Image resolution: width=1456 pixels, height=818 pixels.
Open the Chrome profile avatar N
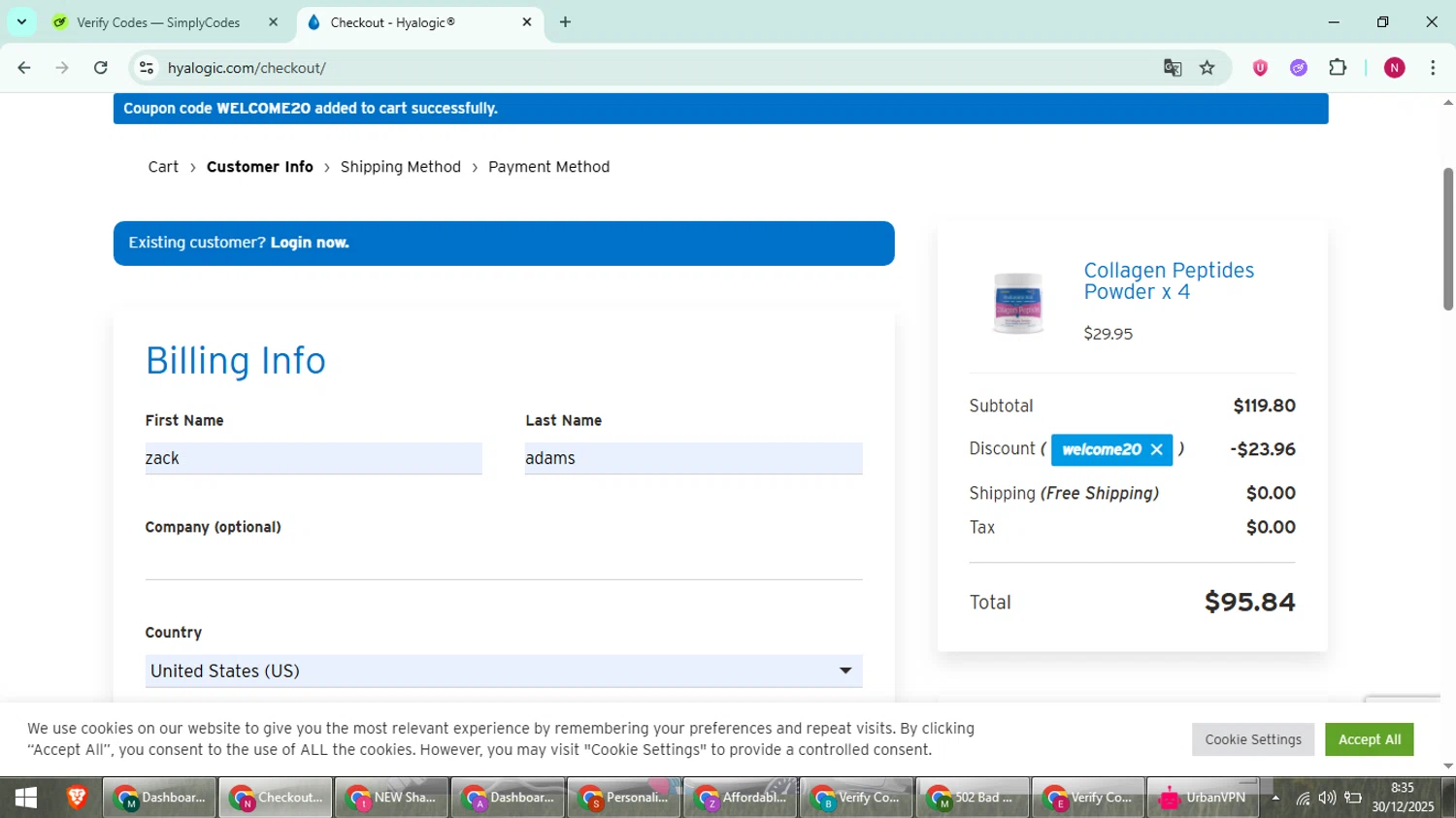[x=1395, y=68]
